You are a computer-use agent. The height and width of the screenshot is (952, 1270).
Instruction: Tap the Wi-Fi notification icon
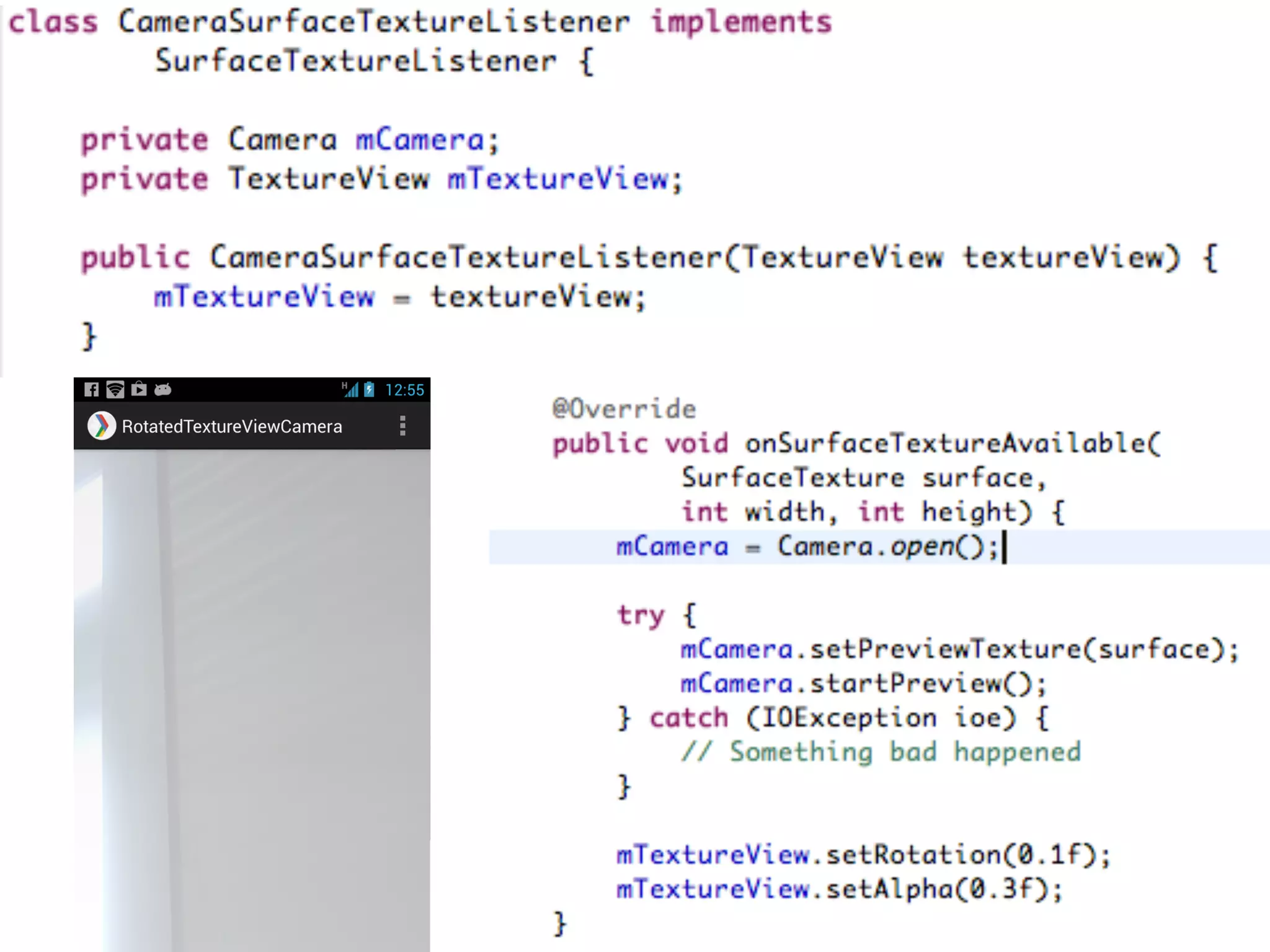pyautogui.click(x=115, y=389)
